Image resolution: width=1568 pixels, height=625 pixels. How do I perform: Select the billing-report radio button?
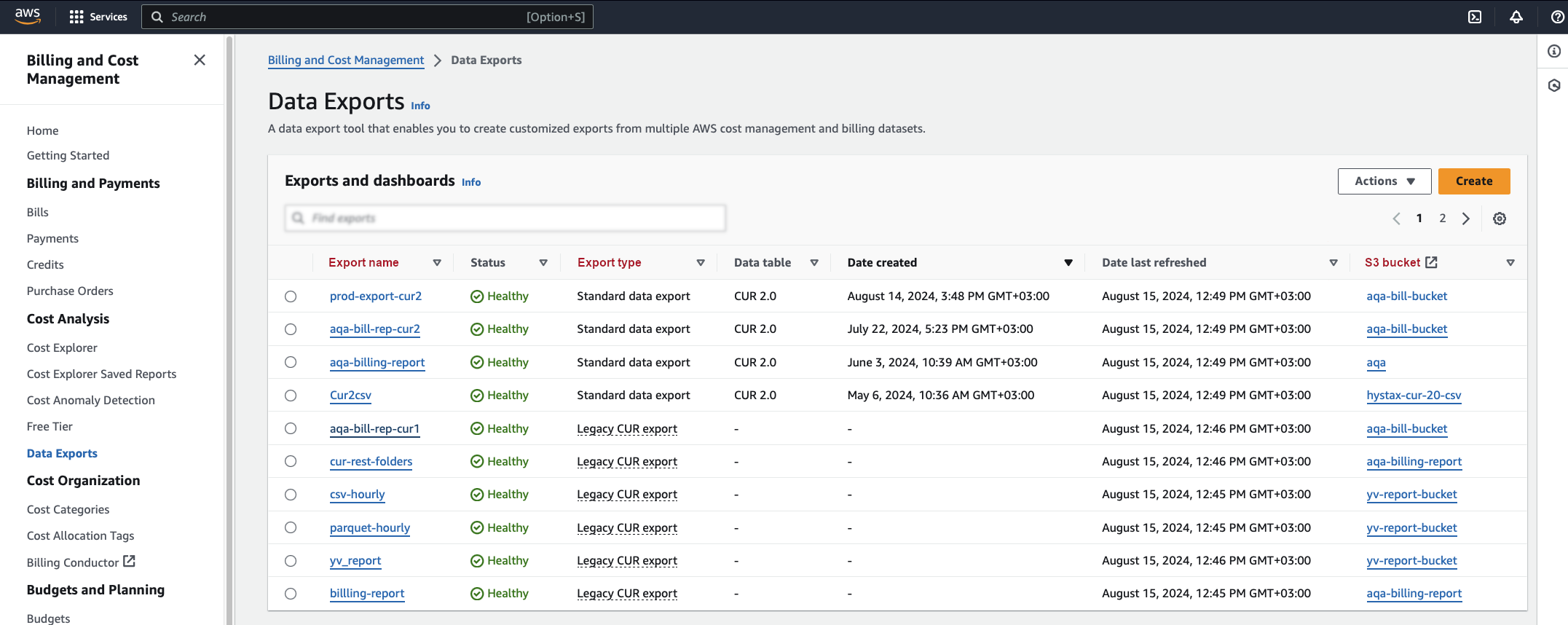coord(291,594)
